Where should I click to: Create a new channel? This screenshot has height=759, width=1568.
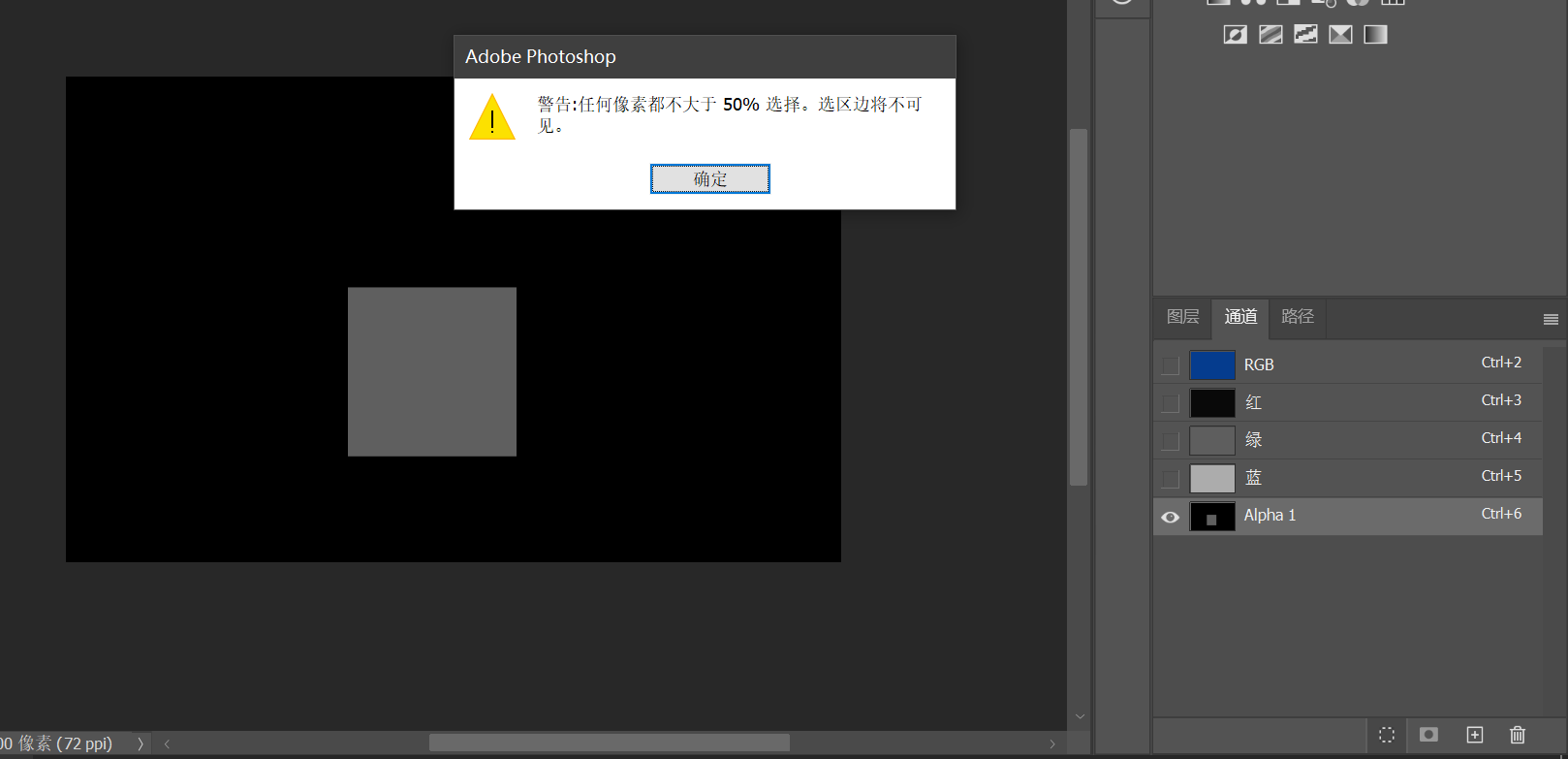[1474, 735]
